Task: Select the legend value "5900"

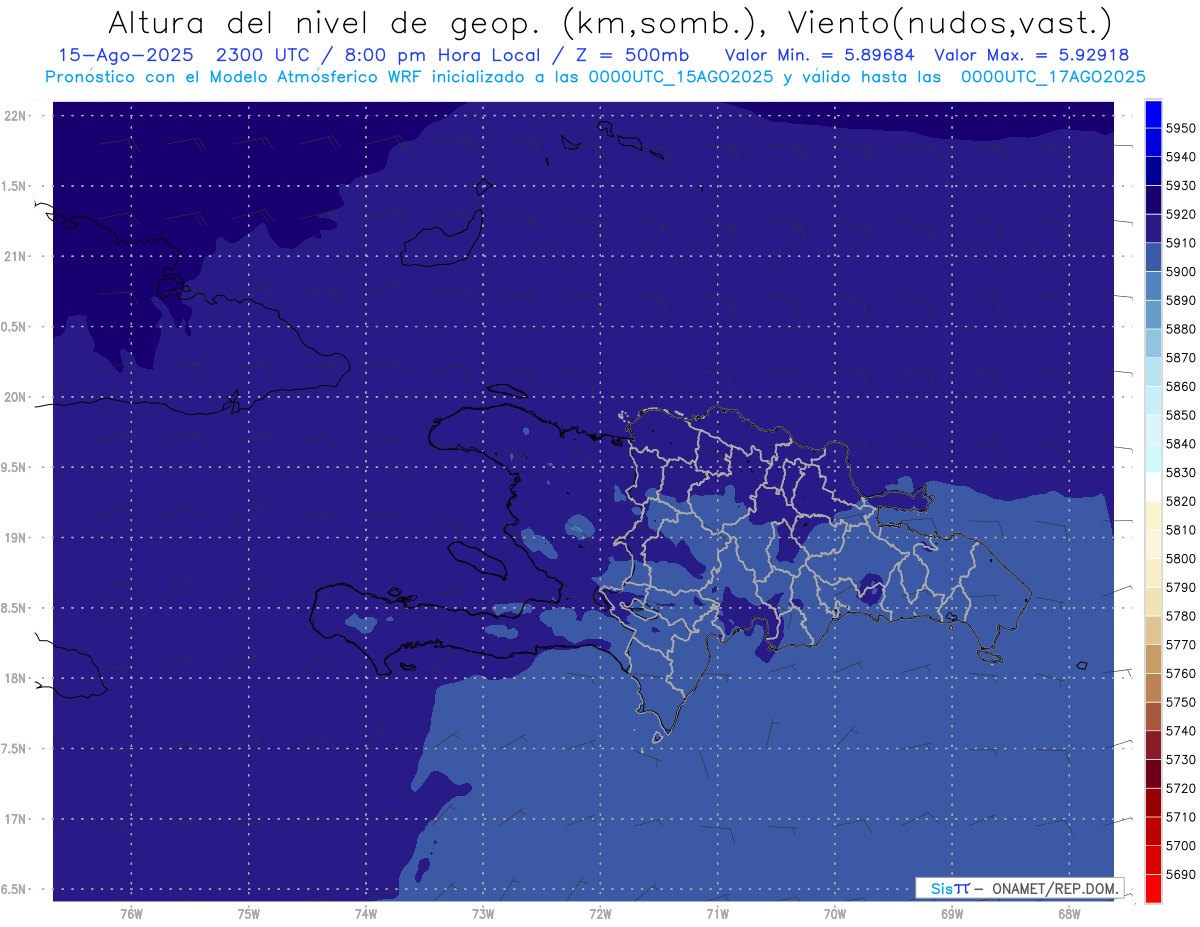Action: tap(1180, 272)
